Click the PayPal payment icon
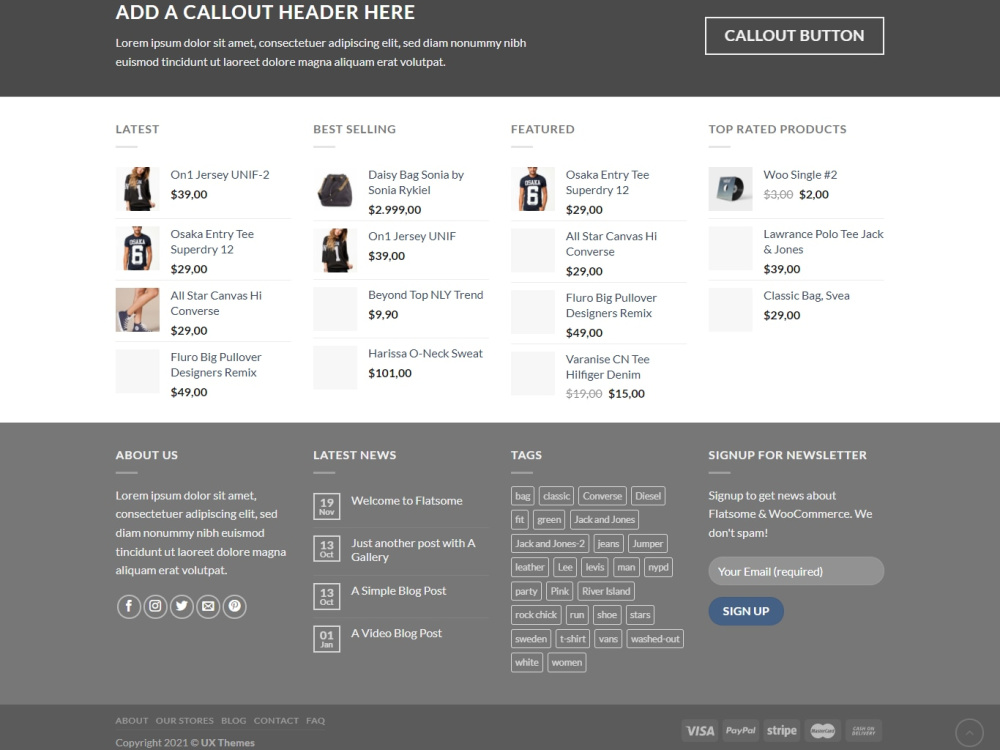 click(740, 731)
